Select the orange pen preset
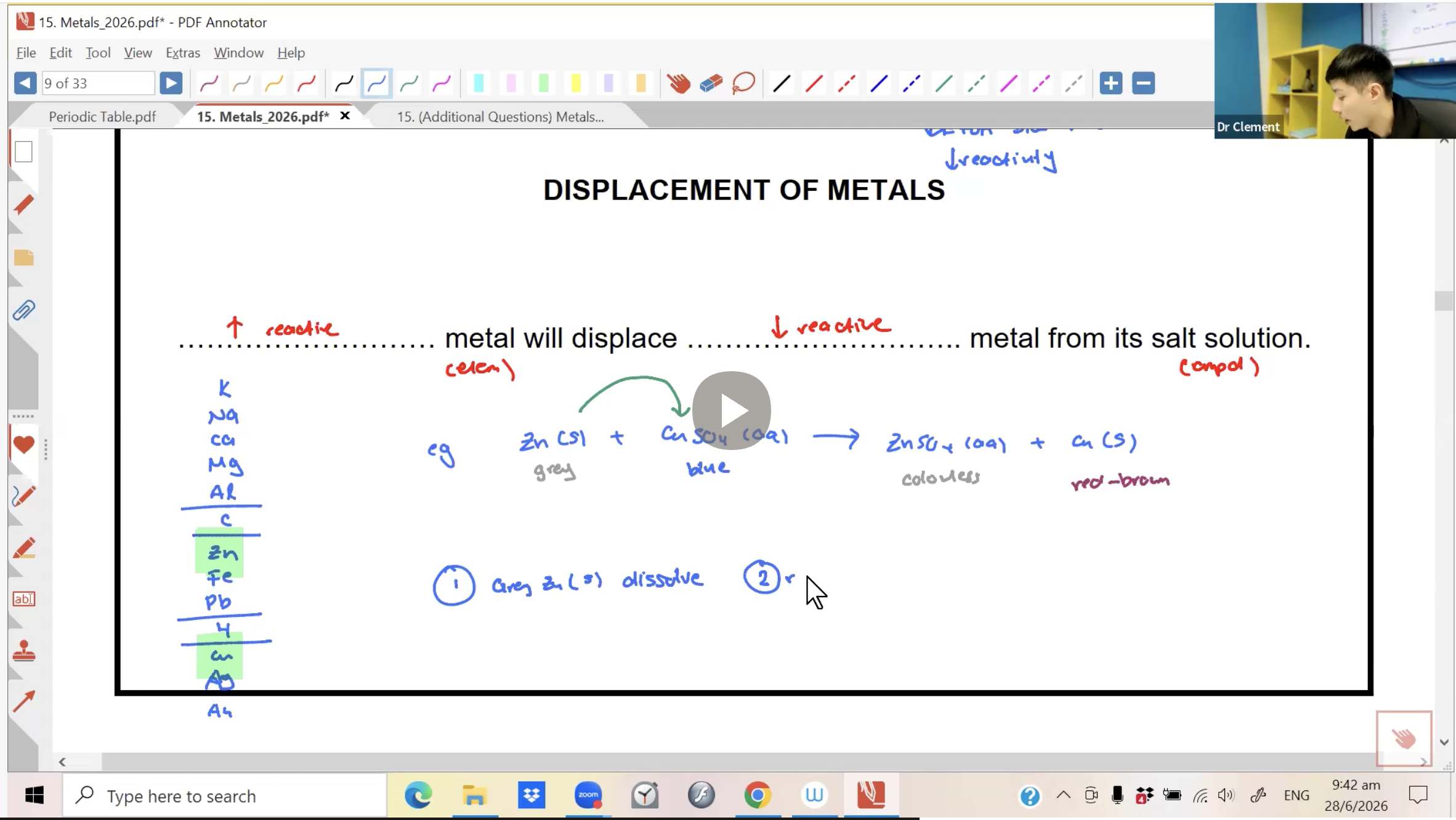 click(274, 83)
